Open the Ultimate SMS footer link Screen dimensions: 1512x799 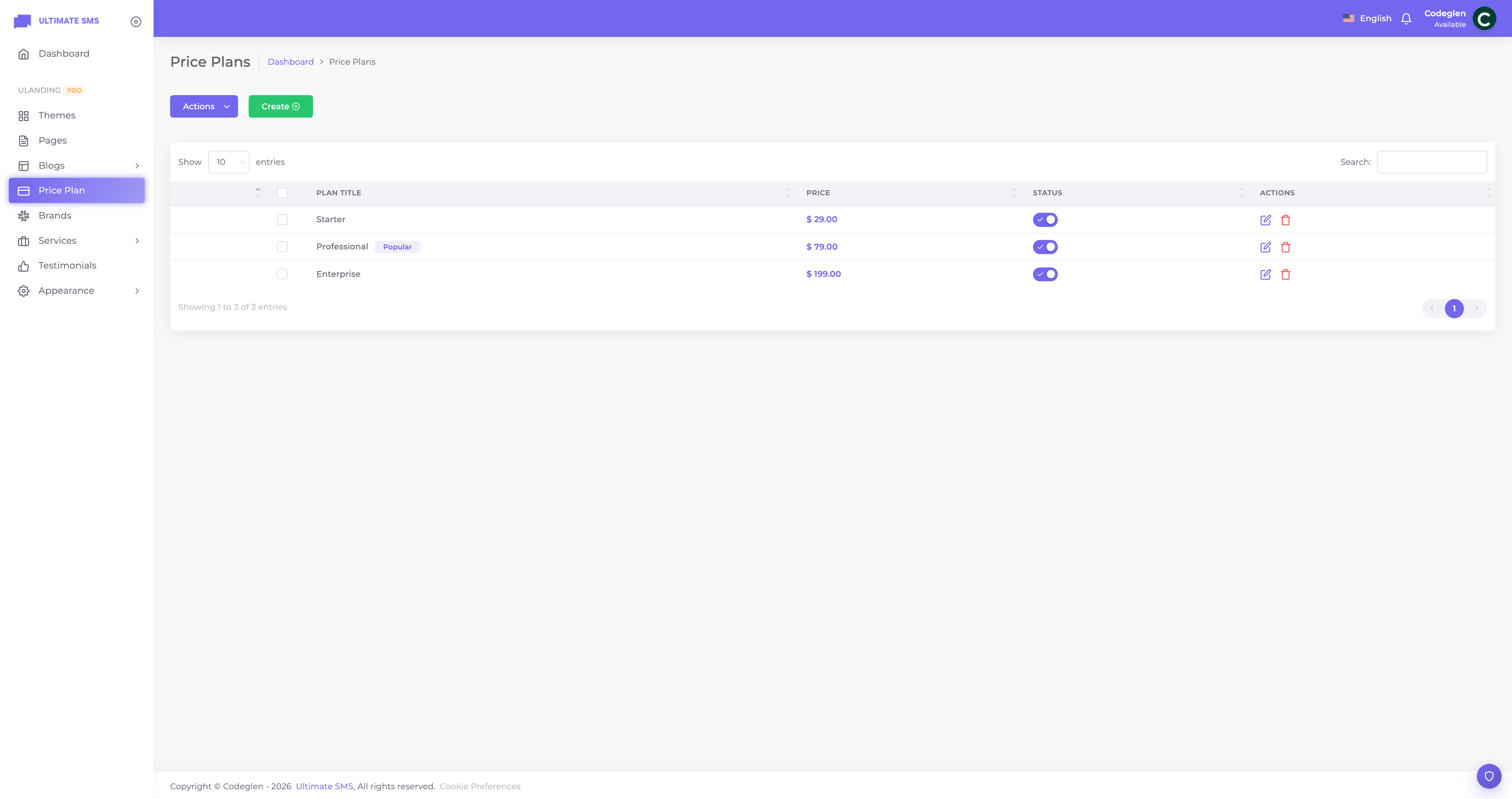pyautogui.click(x=325, y=786)
